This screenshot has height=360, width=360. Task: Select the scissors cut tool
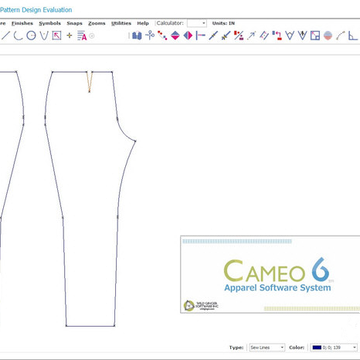point(150,35)
